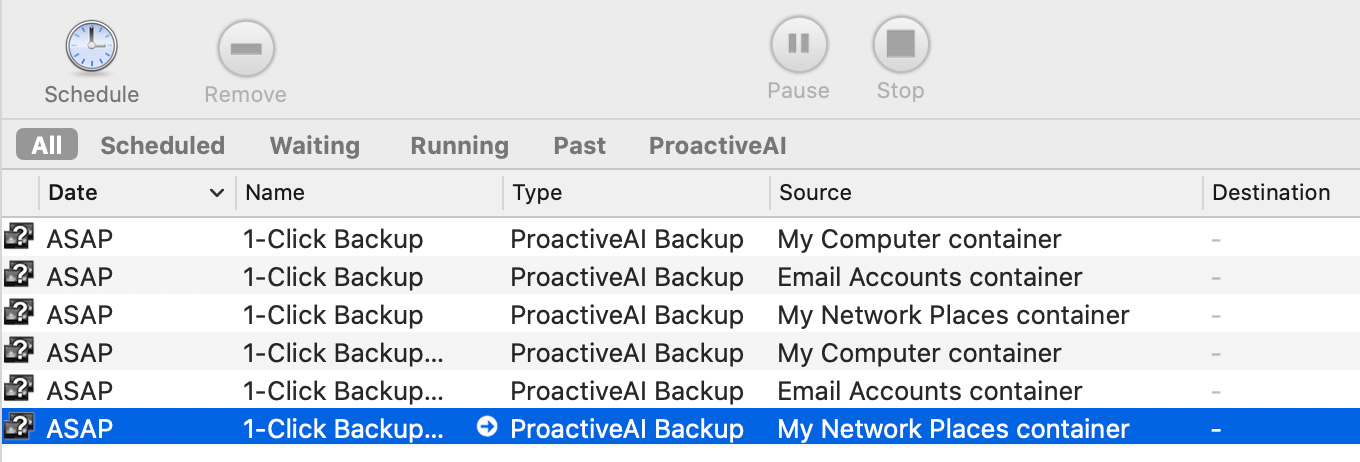Switch to the Scheduled filter
The height and width of the screenshot is (462, 1360).
point(162,145)
